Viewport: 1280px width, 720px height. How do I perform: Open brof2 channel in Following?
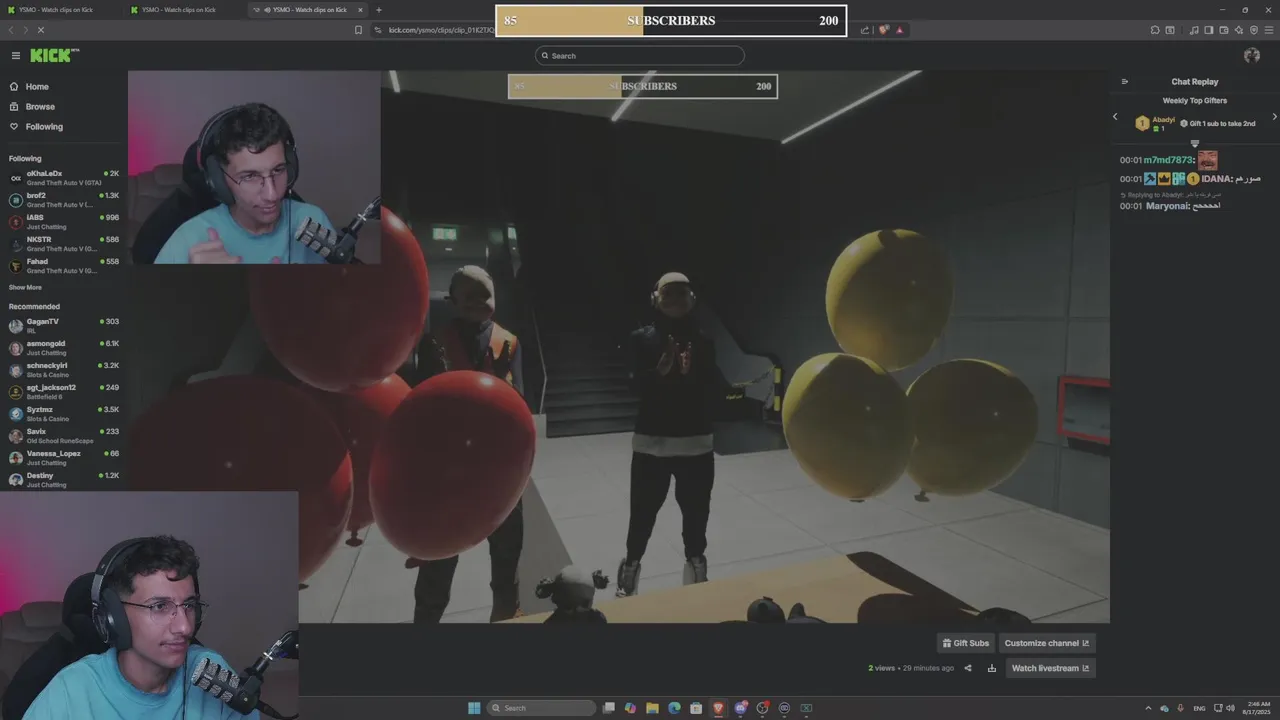[64, 200]
